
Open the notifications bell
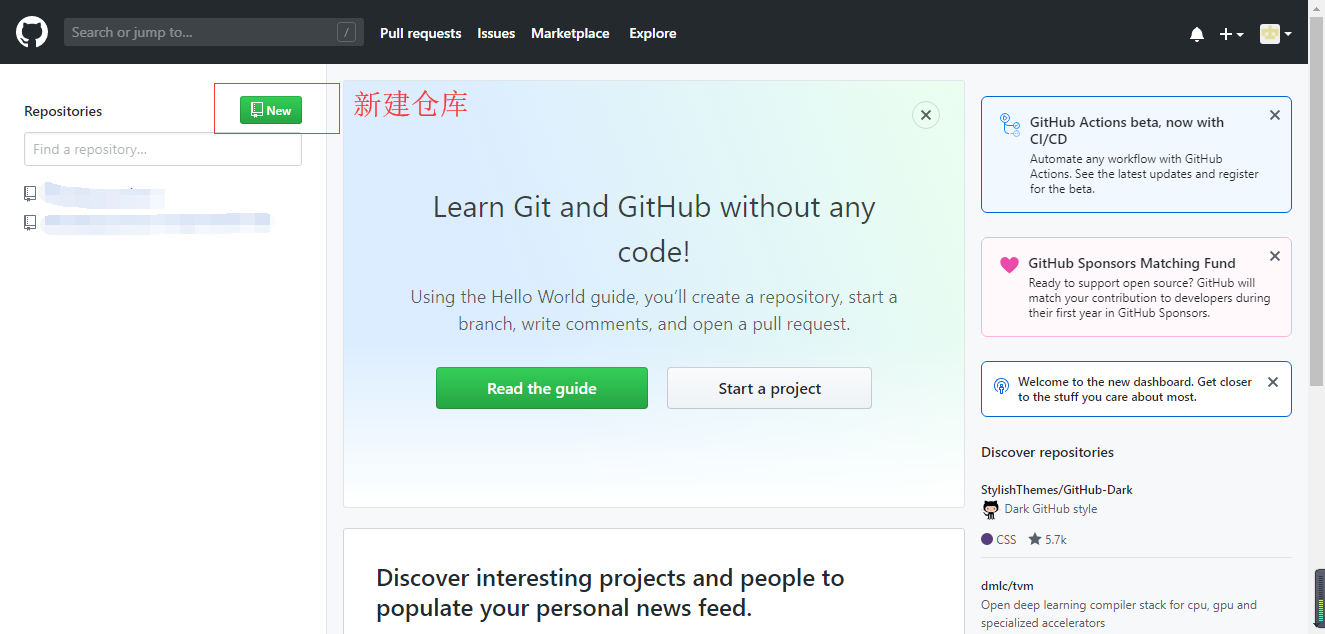[x=1197, y=34]
